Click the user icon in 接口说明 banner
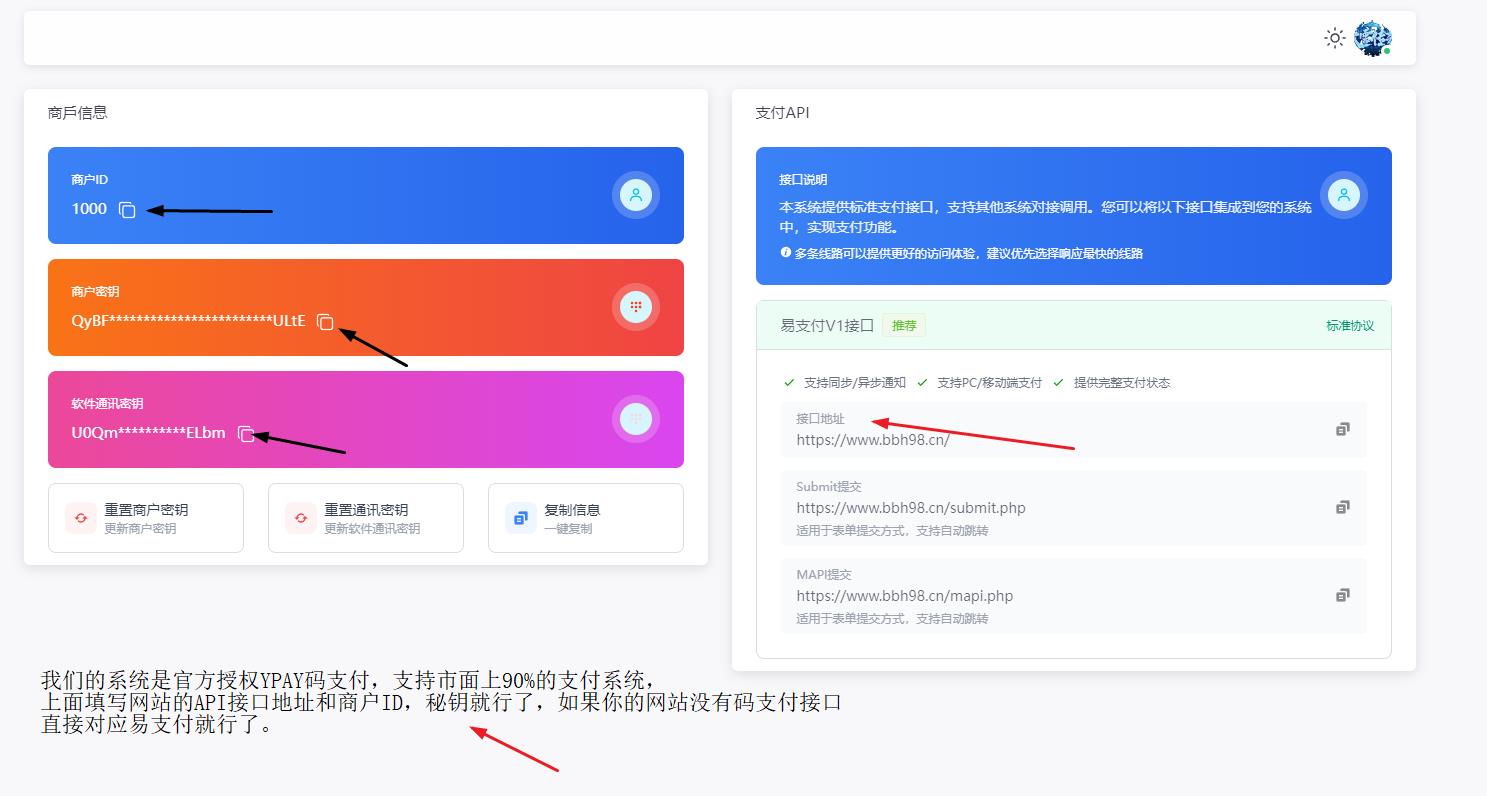 point(1344,195)
